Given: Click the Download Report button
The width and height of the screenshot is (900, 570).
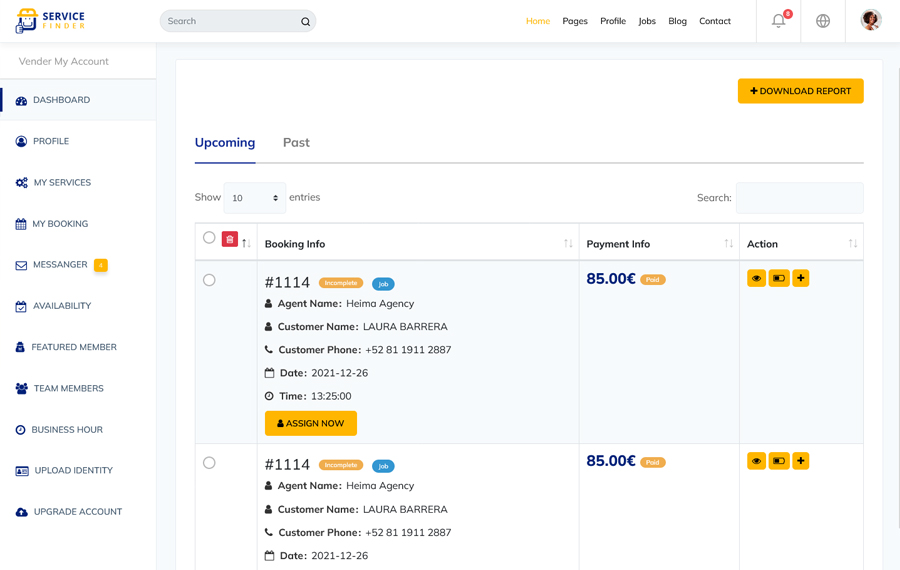Looking at the screenshot, I should tap(800, 91).
